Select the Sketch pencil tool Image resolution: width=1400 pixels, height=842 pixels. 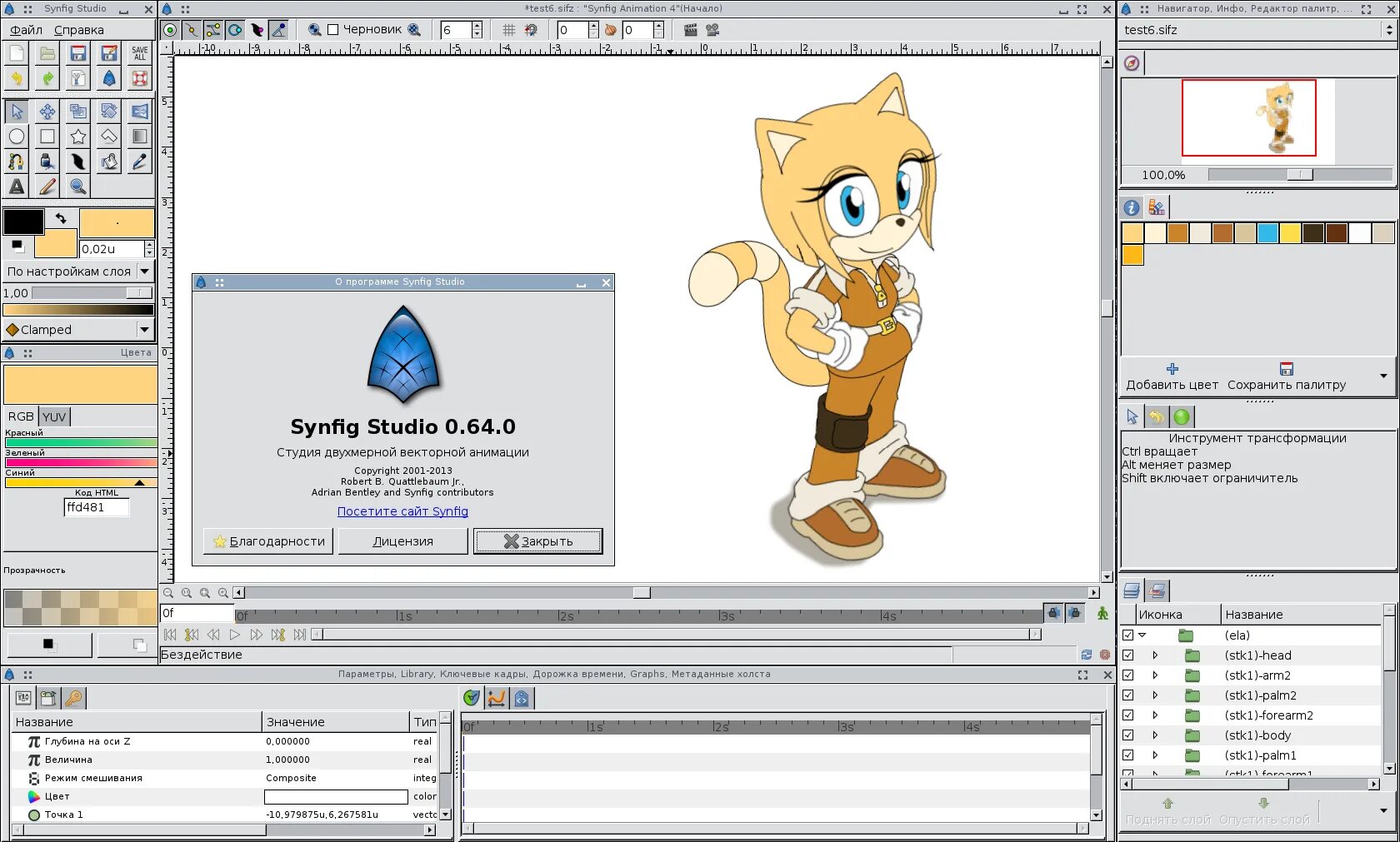coord(47,187)
